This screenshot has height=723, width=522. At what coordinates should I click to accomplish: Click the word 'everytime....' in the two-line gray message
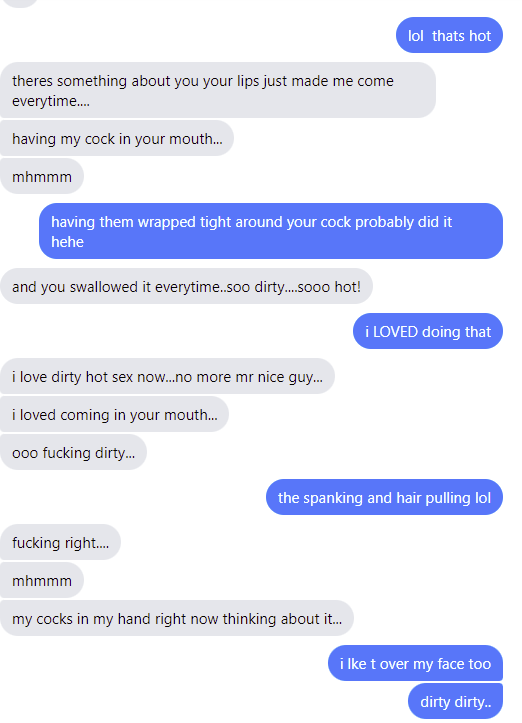pos(51,101)
